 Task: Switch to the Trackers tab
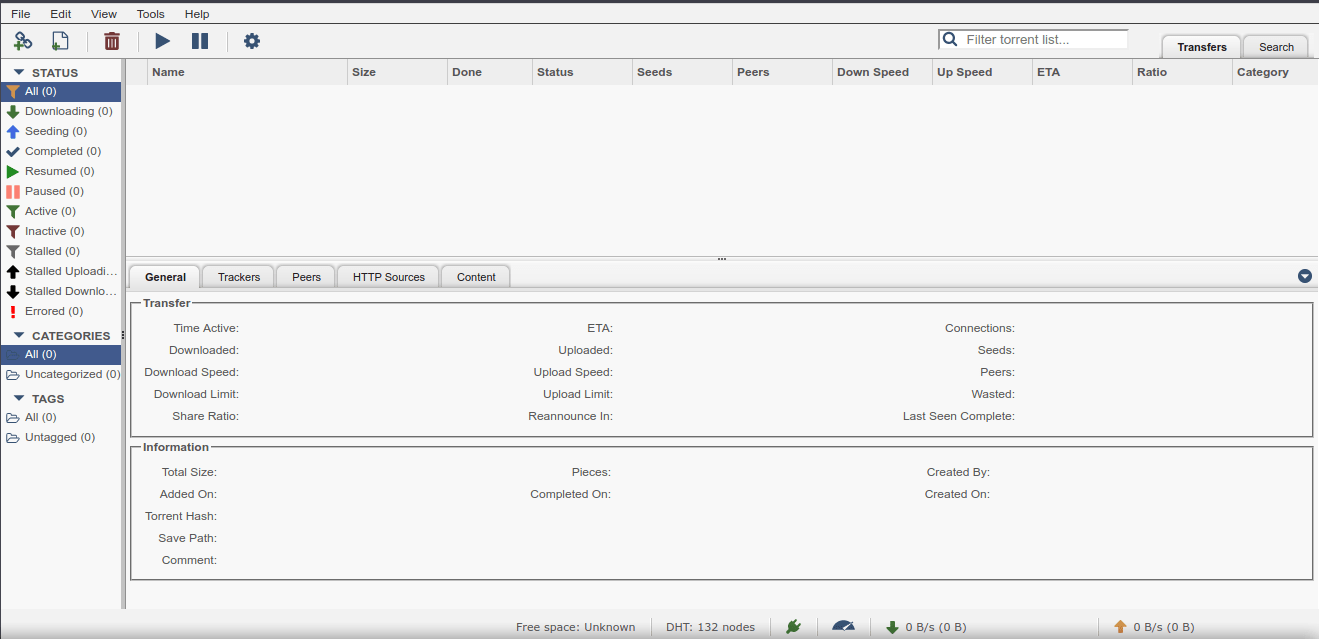237,276
